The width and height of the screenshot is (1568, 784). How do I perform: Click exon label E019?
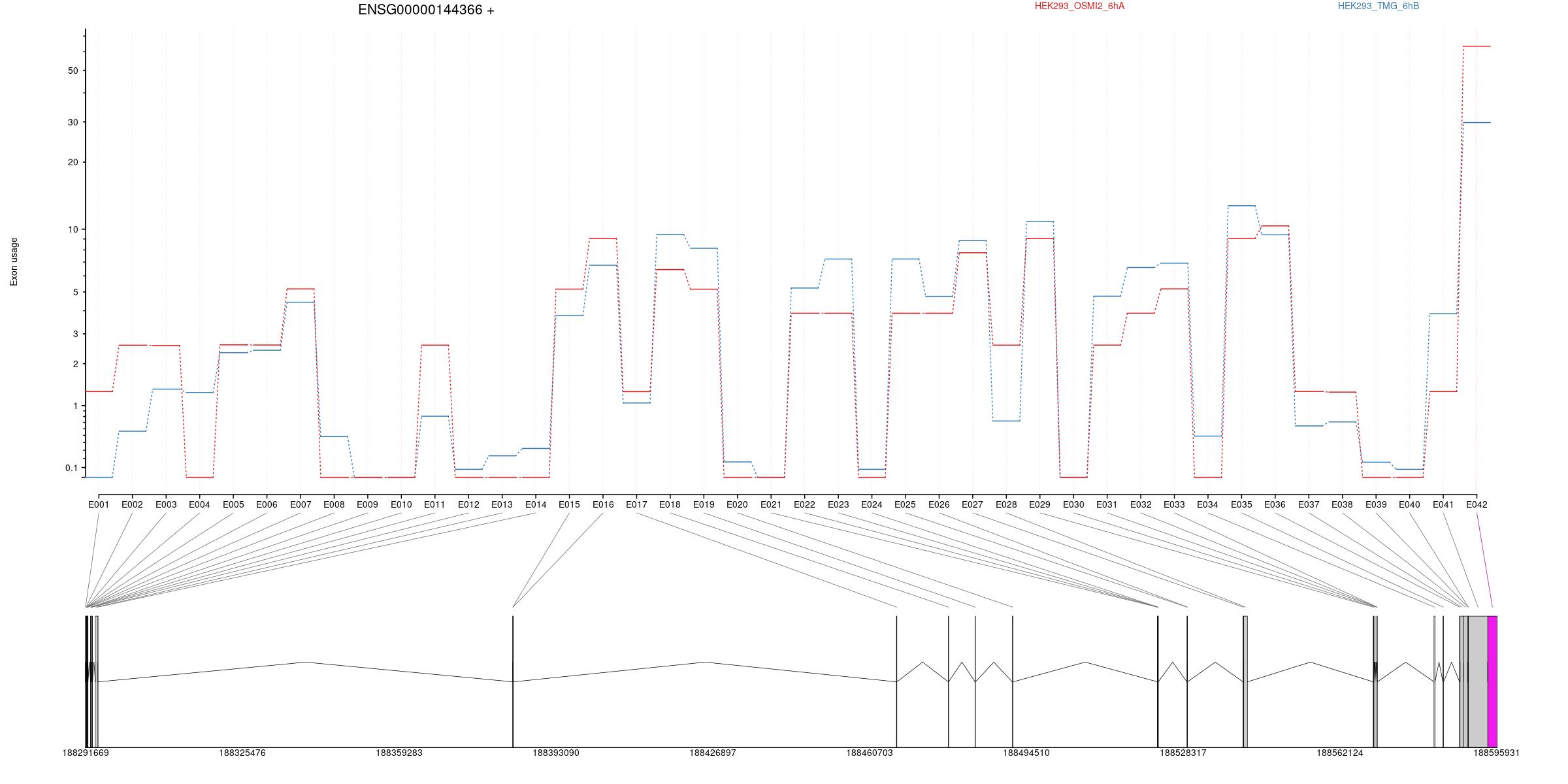click(704, 504)
